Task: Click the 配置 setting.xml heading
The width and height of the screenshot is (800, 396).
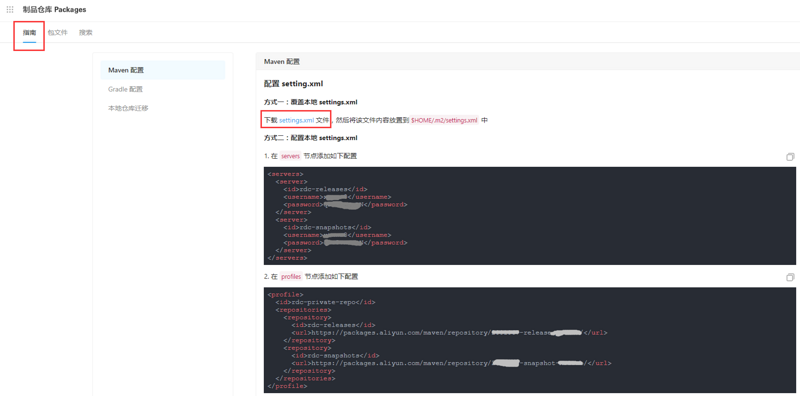Action: [x=293, y=84]
